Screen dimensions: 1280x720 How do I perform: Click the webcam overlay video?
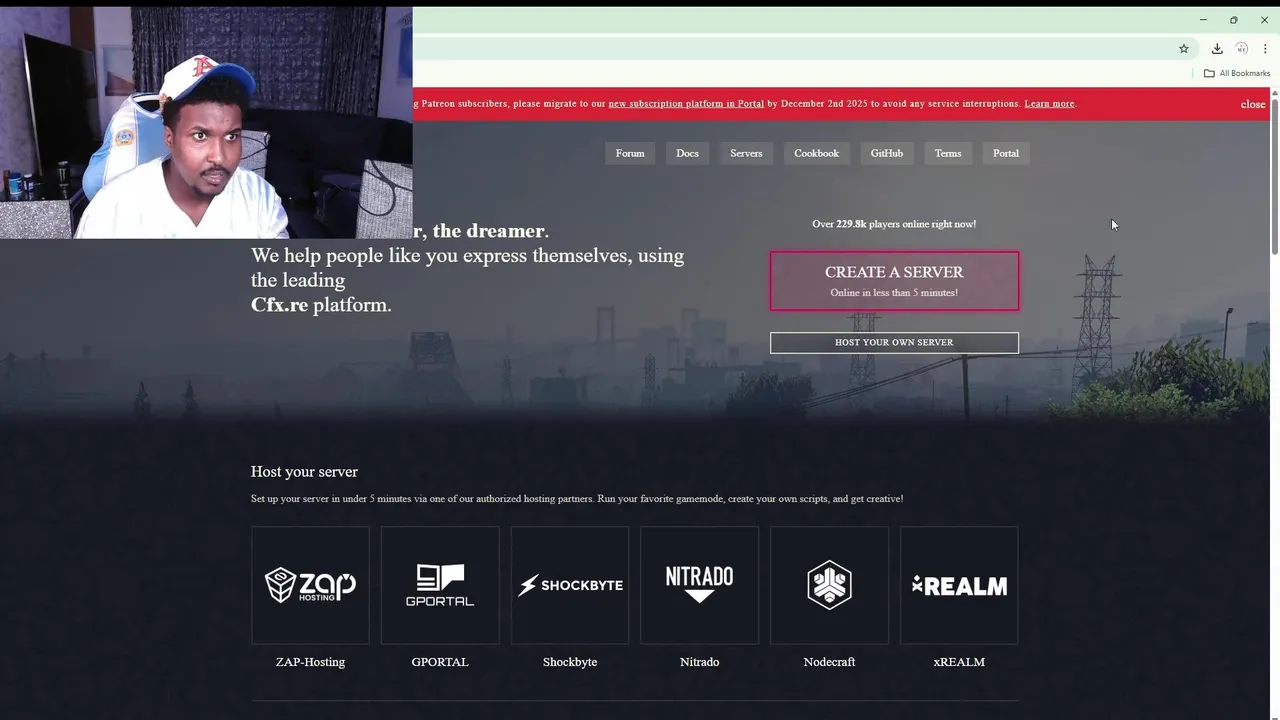tap(206, 123)
